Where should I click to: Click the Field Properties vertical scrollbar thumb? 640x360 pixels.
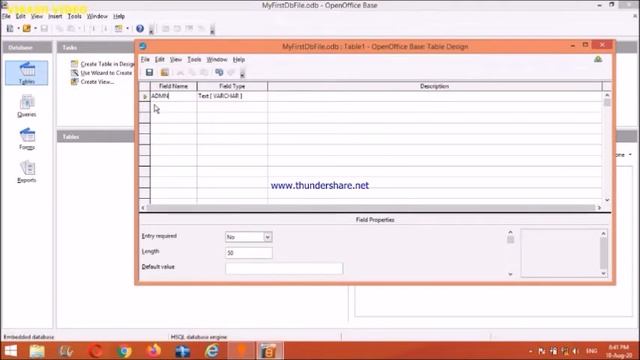(x=510, y=240)
